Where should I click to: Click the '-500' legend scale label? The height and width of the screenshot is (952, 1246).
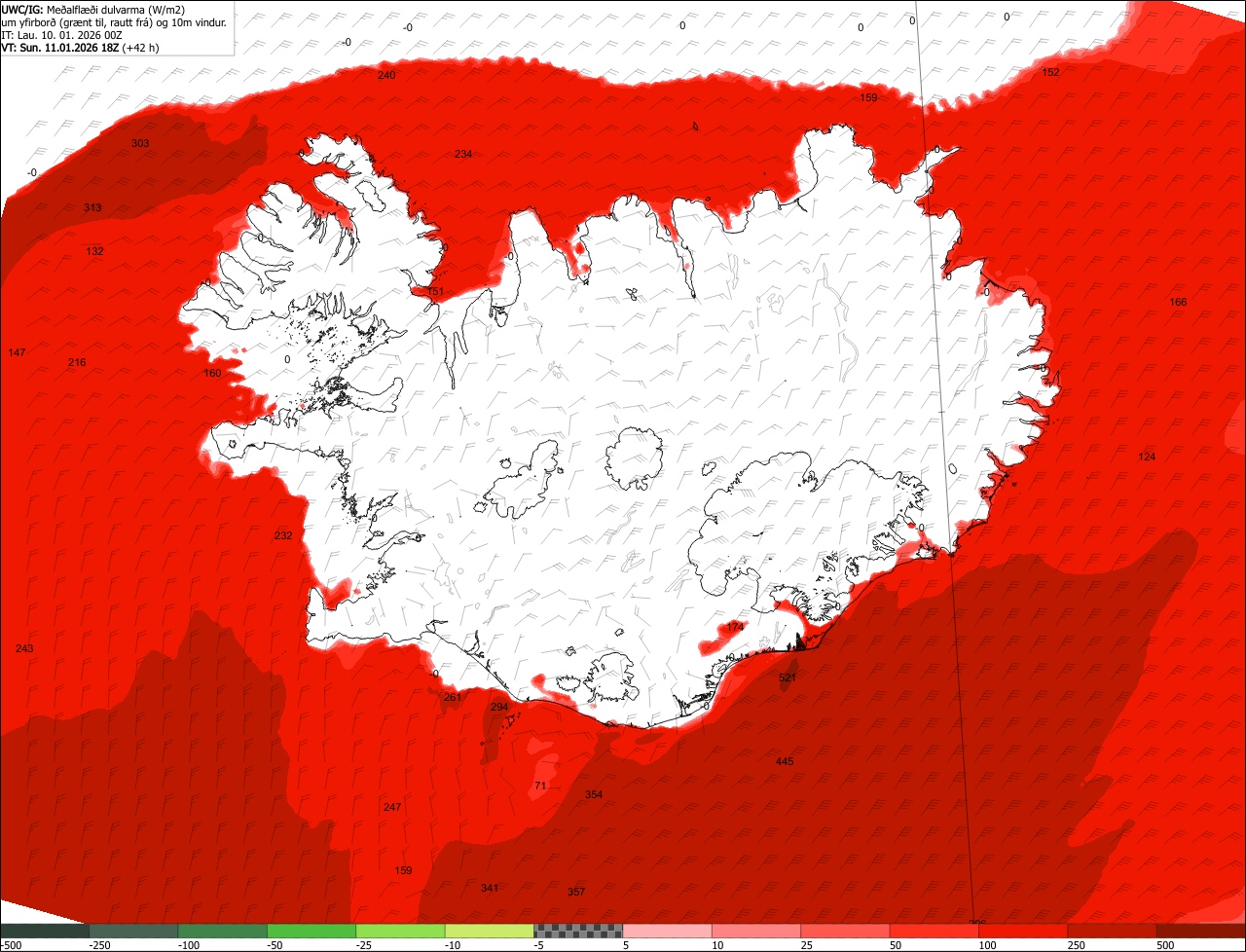point(11,945)
